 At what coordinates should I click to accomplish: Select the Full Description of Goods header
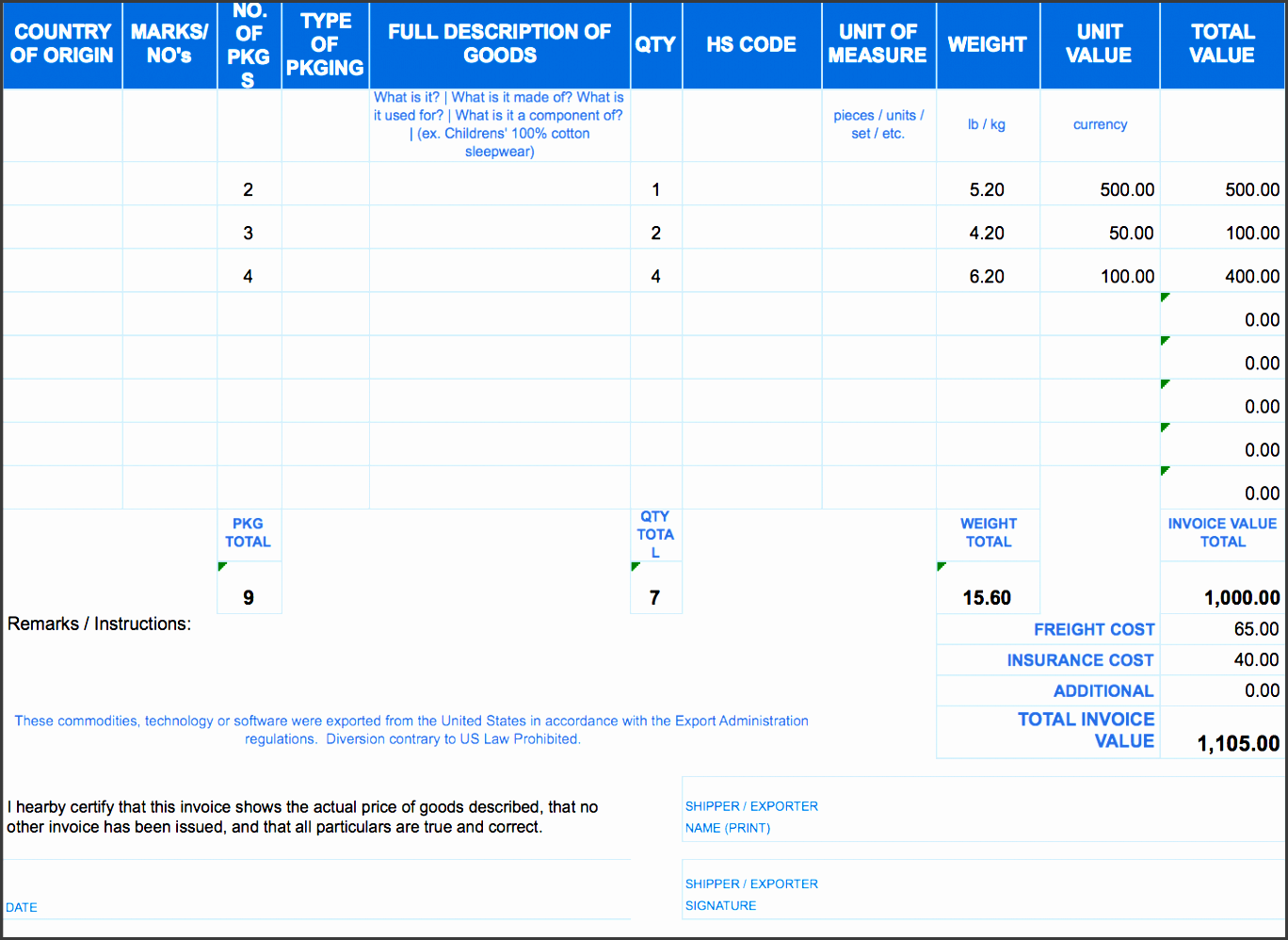[499, 44]
